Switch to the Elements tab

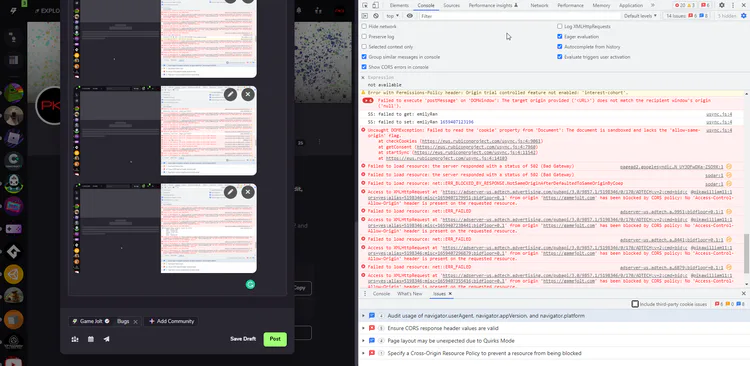399,5
